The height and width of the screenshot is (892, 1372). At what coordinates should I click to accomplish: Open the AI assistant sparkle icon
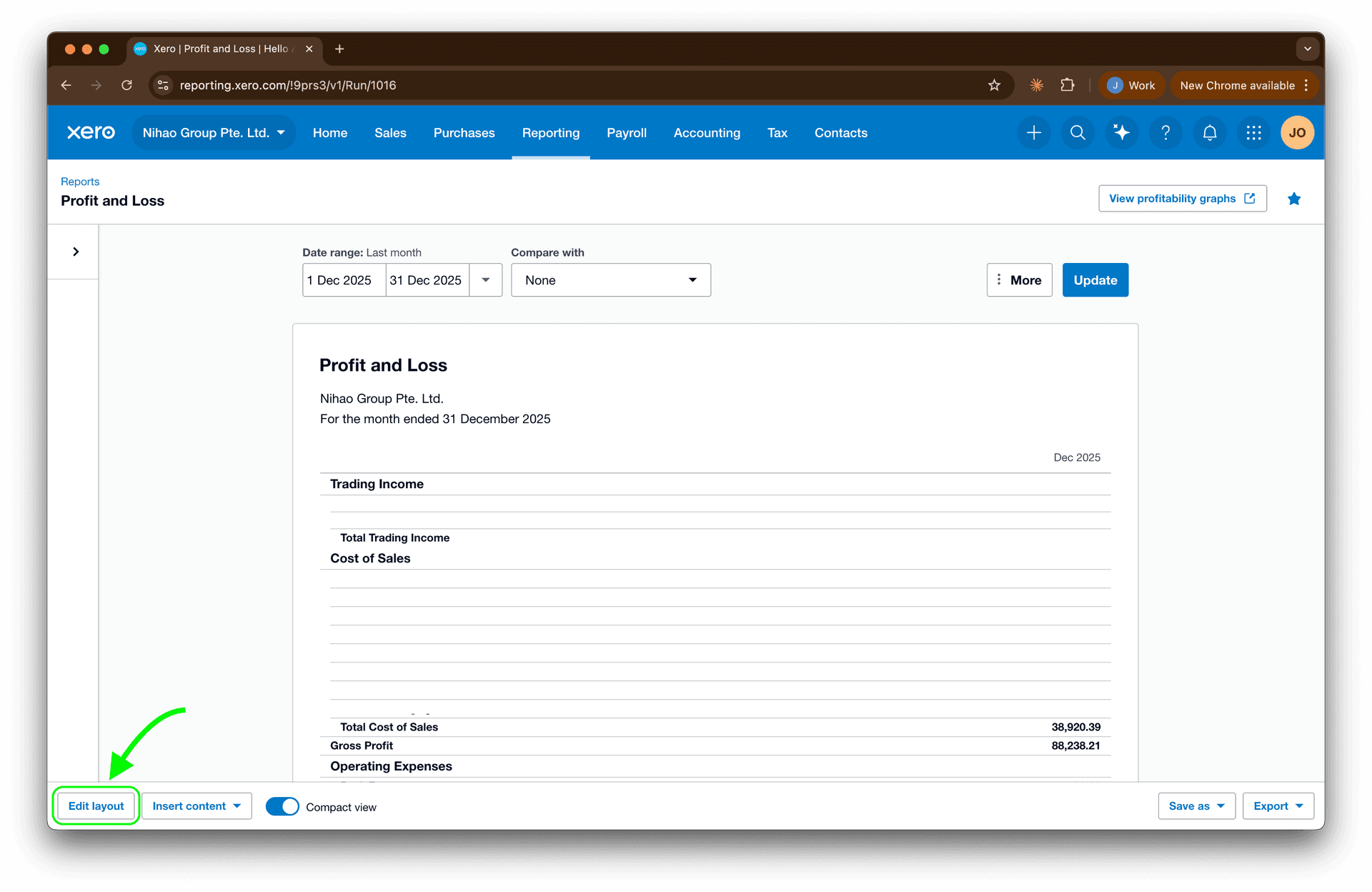pyautogui.click(x=1121, y=132)
